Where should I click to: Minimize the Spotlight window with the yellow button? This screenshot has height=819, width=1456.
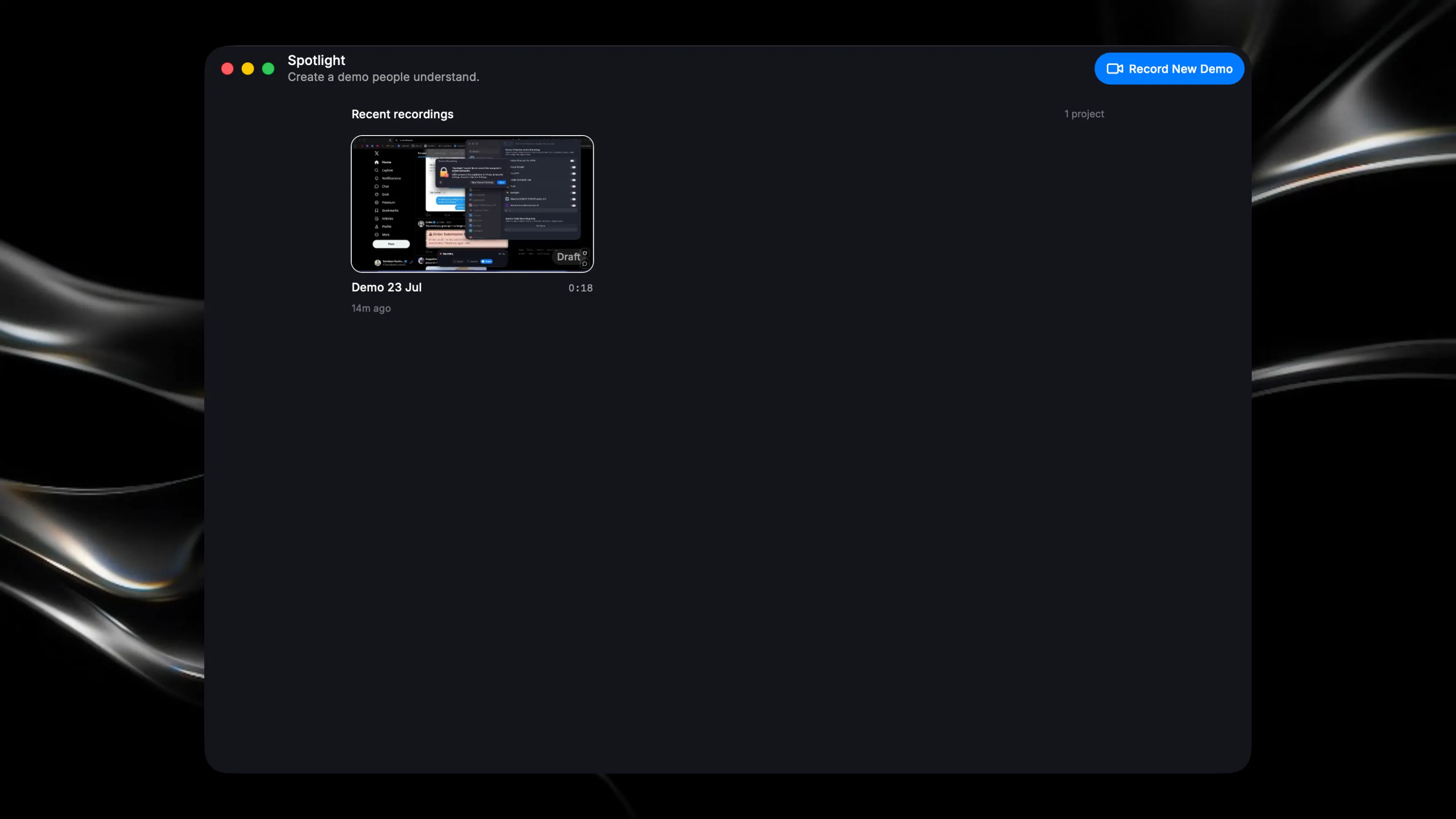point(248,68)
